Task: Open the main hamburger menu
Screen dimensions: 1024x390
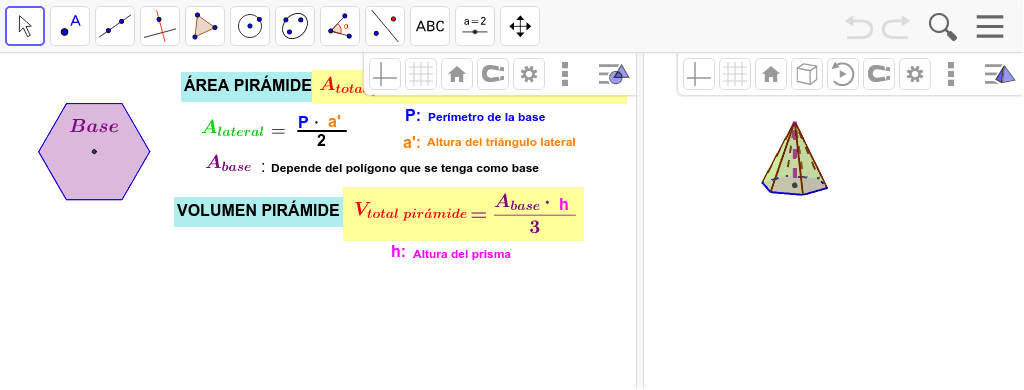Action: tap(990, 27)
